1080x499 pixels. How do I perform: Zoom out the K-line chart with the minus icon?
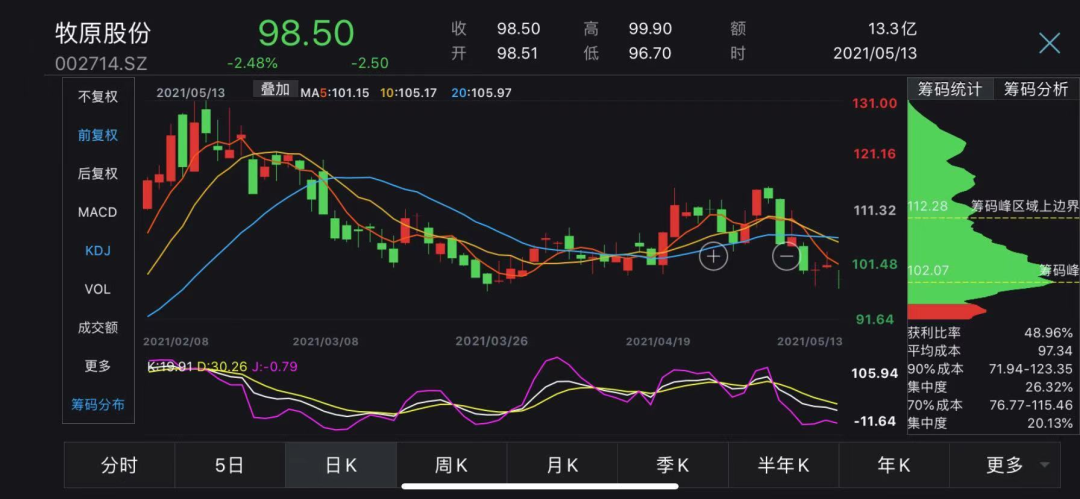(786, 256)
